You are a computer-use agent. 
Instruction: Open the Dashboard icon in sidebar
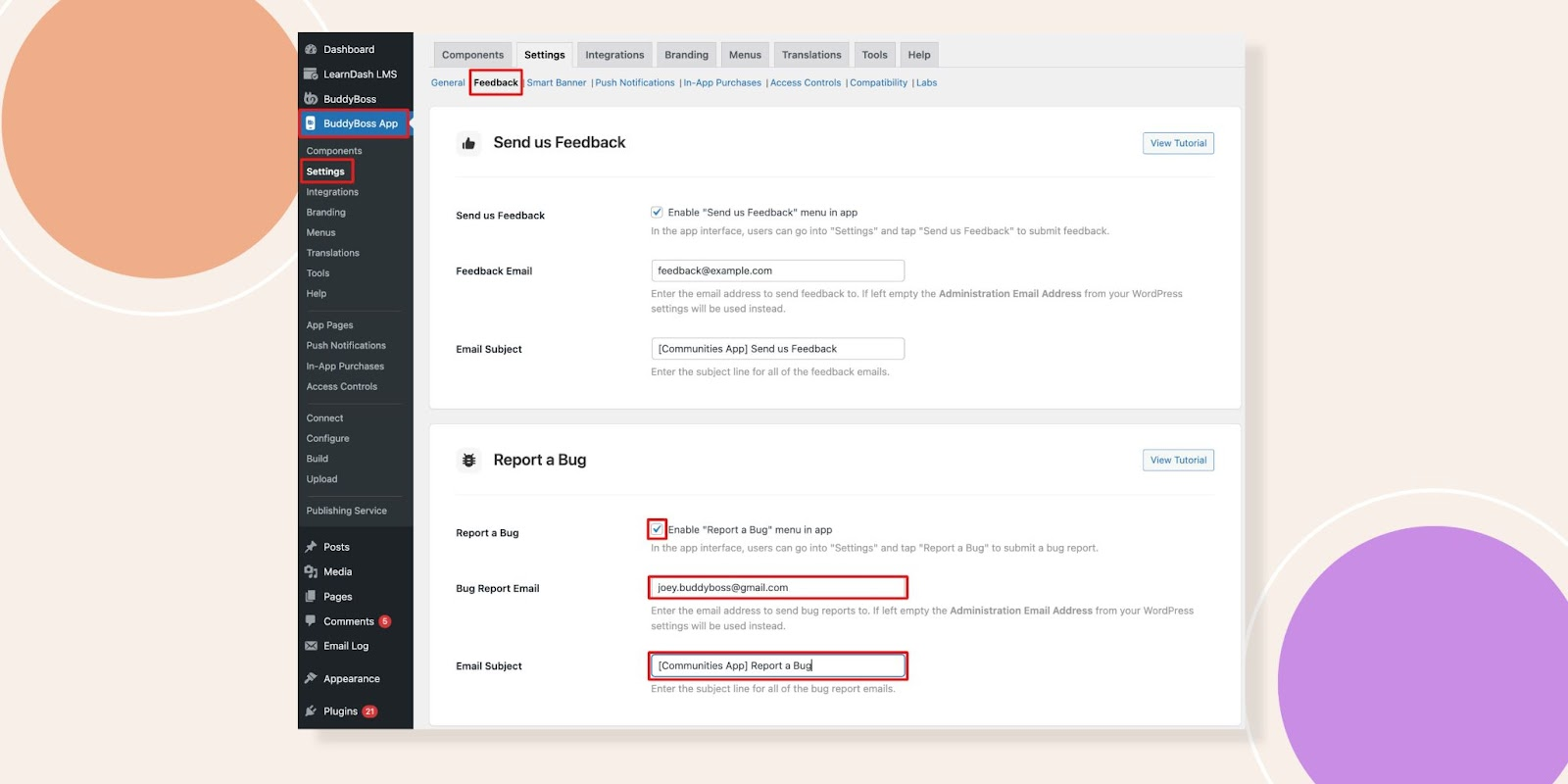tap(311, 49)
